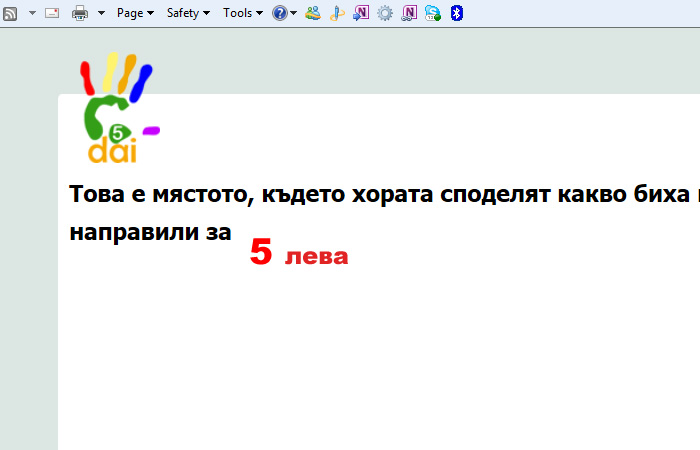Image resolution: width=700 pixels, height=450 pixels.
Task: Open the Safety menu
Action: tap(188, 13)
